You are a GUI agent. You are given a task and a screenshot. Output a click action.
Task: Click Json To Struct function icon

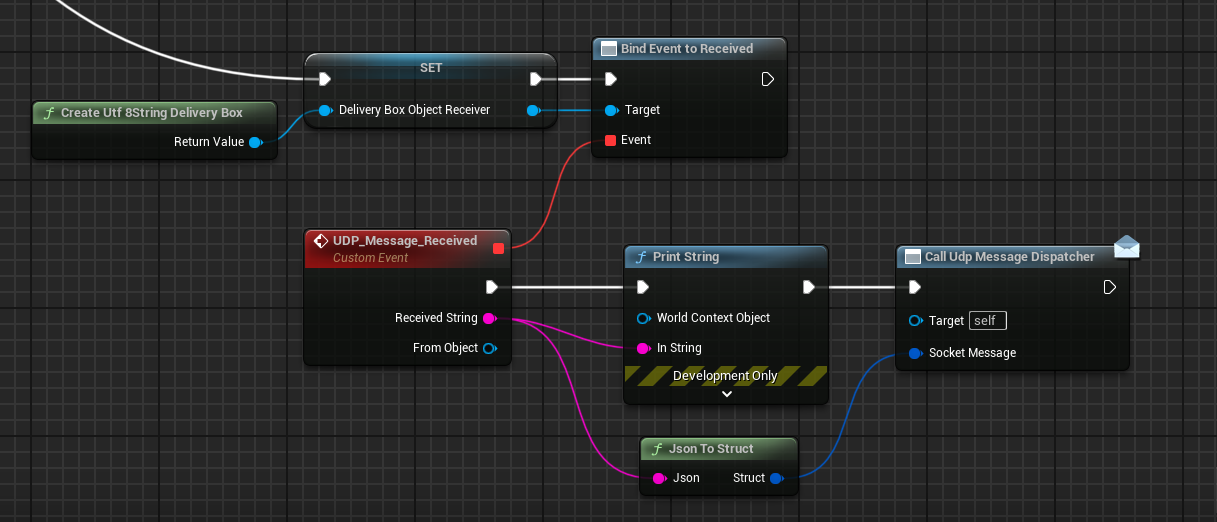pyautogui.click(x=656, y=449)
